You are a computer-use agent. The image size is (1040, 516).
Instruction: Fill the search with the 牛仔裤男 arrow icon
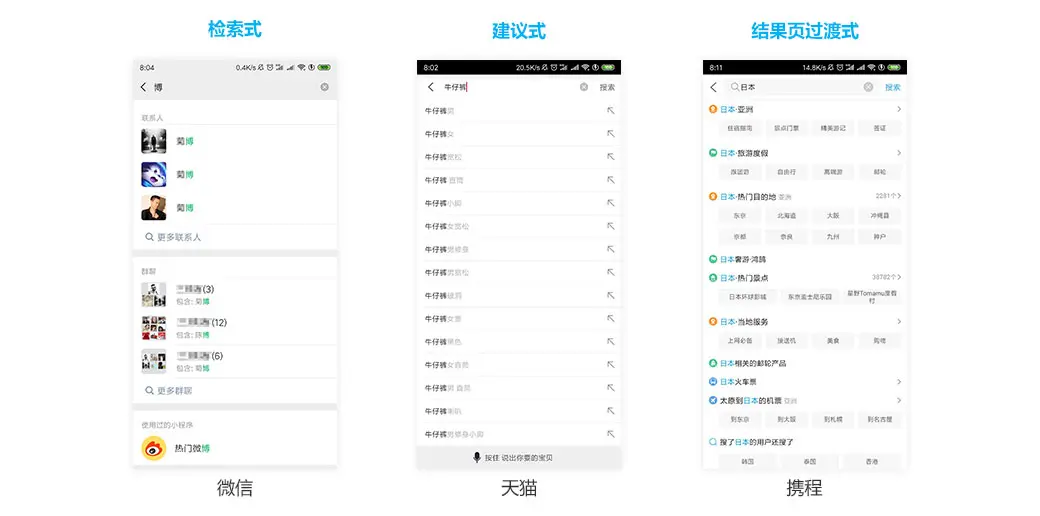click(611, 111)
